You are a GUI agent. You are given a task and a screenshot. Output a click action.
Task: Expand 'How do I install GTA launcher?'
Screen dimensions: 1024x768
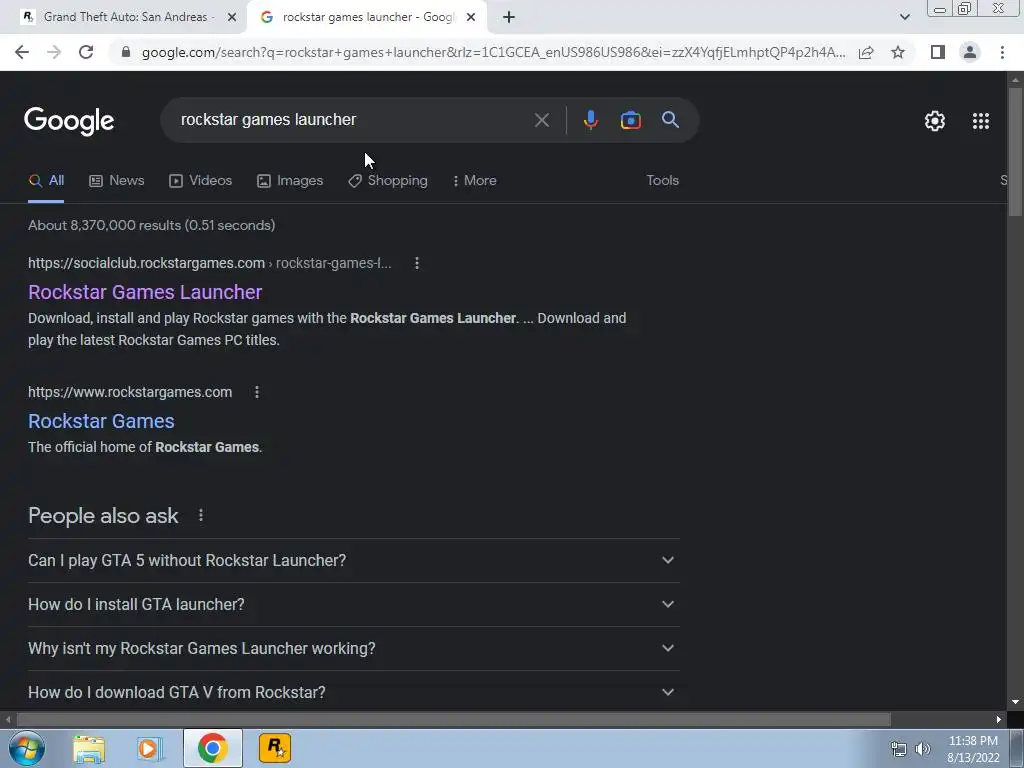[x=353, y=604]
